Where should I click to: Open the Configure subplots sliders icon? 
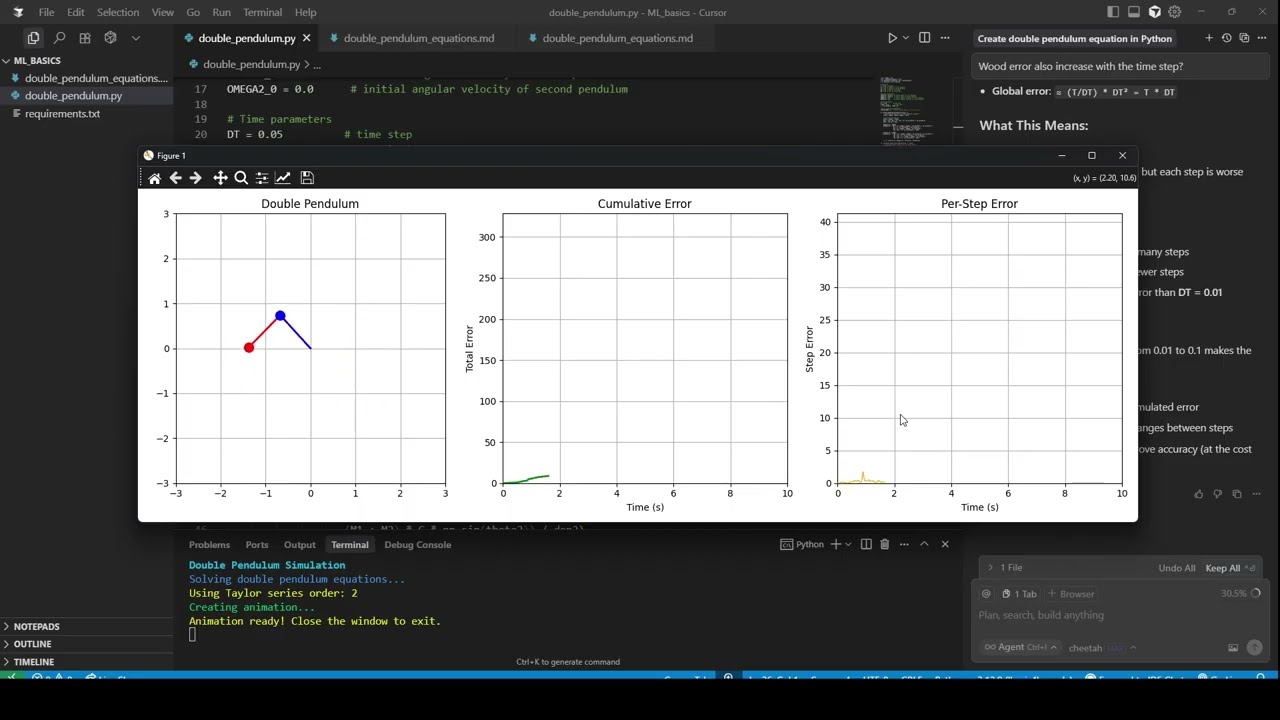point(262,178)
